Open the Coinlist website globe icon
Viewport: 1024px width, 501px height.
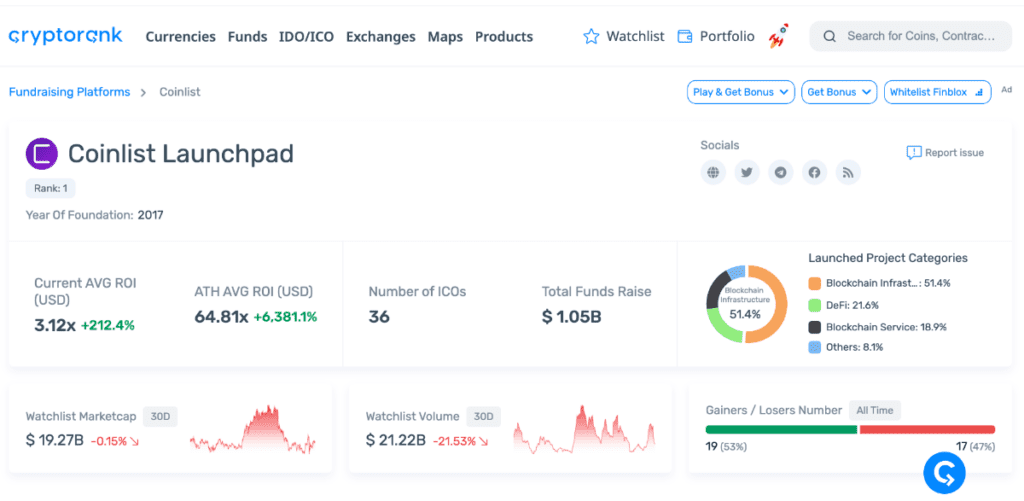(x=713, y=173)
